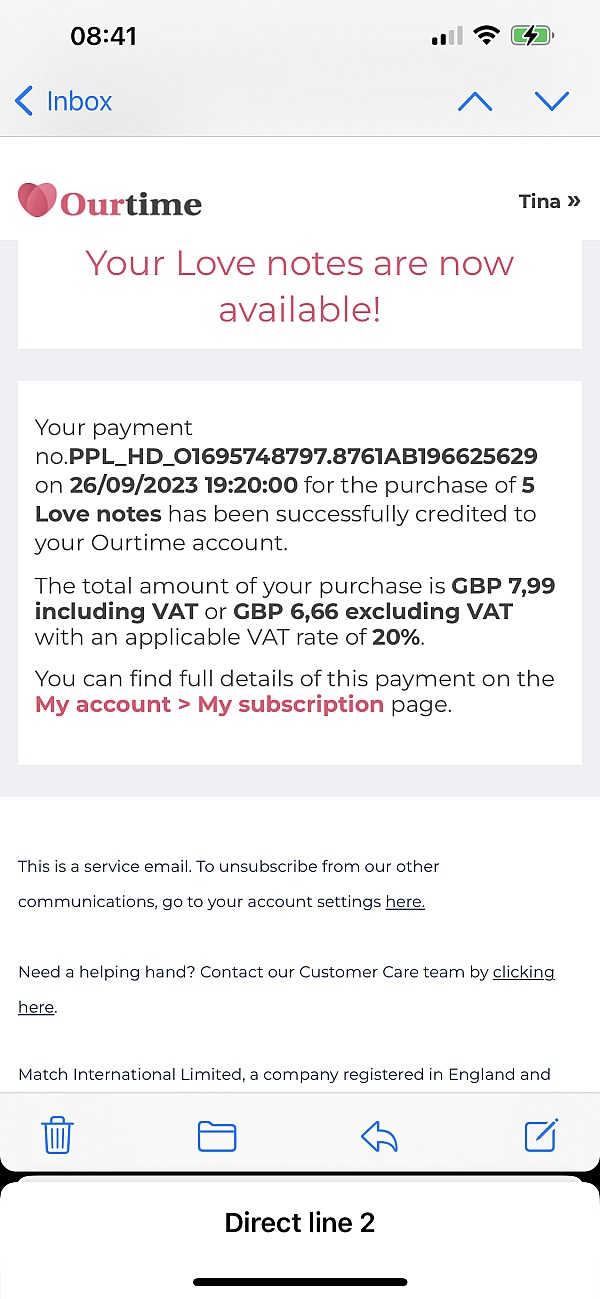
Task: Open the move-to-folder icon
Action: click(217, 1136)
